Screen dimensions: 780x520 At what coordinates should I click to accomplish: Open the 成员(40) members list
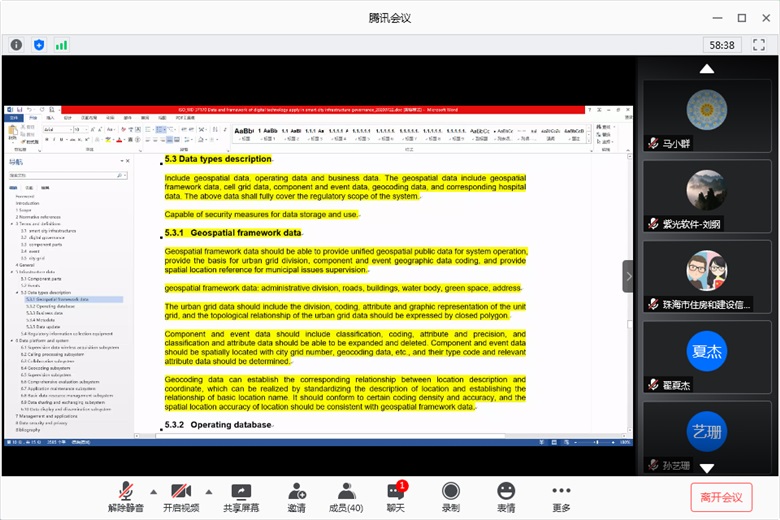pyautogui.click(x=346, y=497)
